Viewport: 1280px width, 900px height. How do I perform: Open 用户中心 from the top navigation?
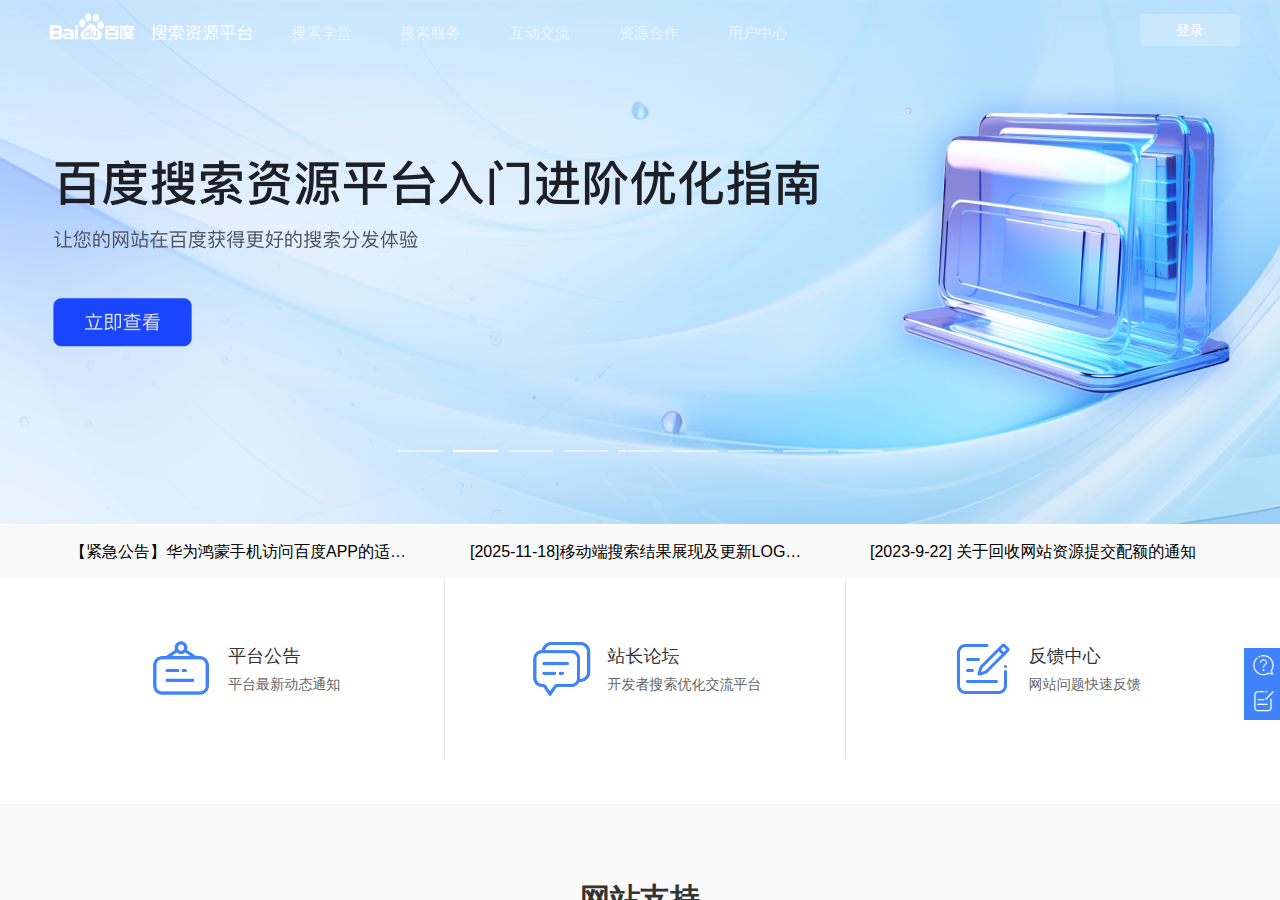(x=758, y=33)
